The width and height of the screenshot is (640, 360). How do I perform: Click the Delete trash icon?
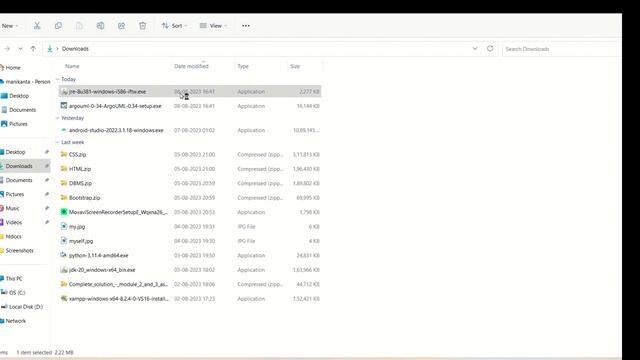click(x=142, y=26)
